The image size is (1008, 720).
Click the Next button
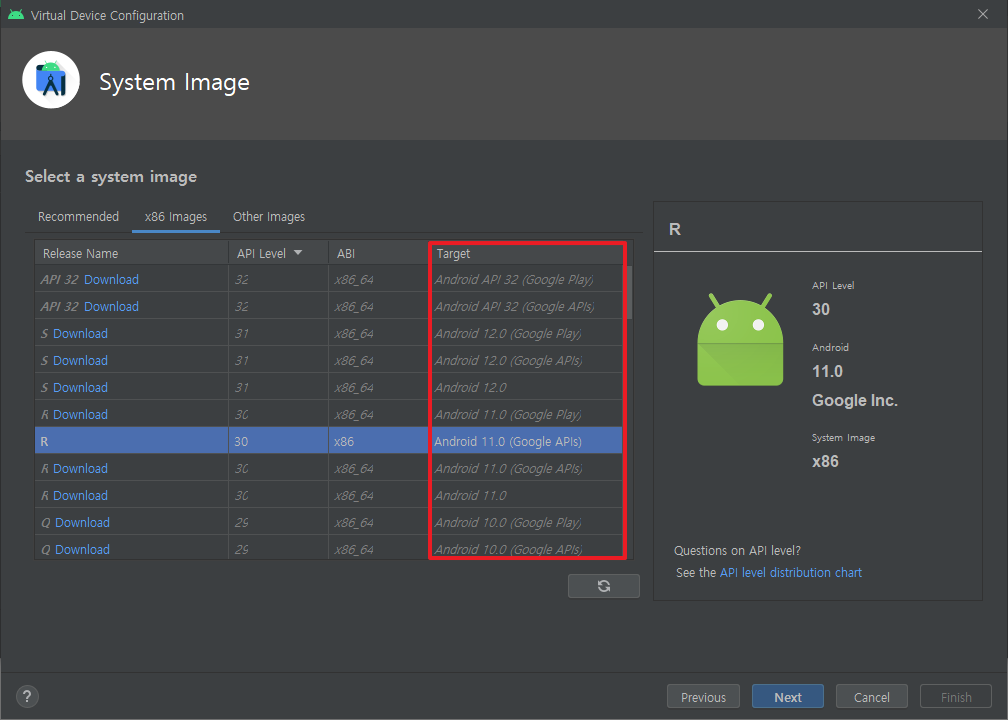click(x=788, y=697)
